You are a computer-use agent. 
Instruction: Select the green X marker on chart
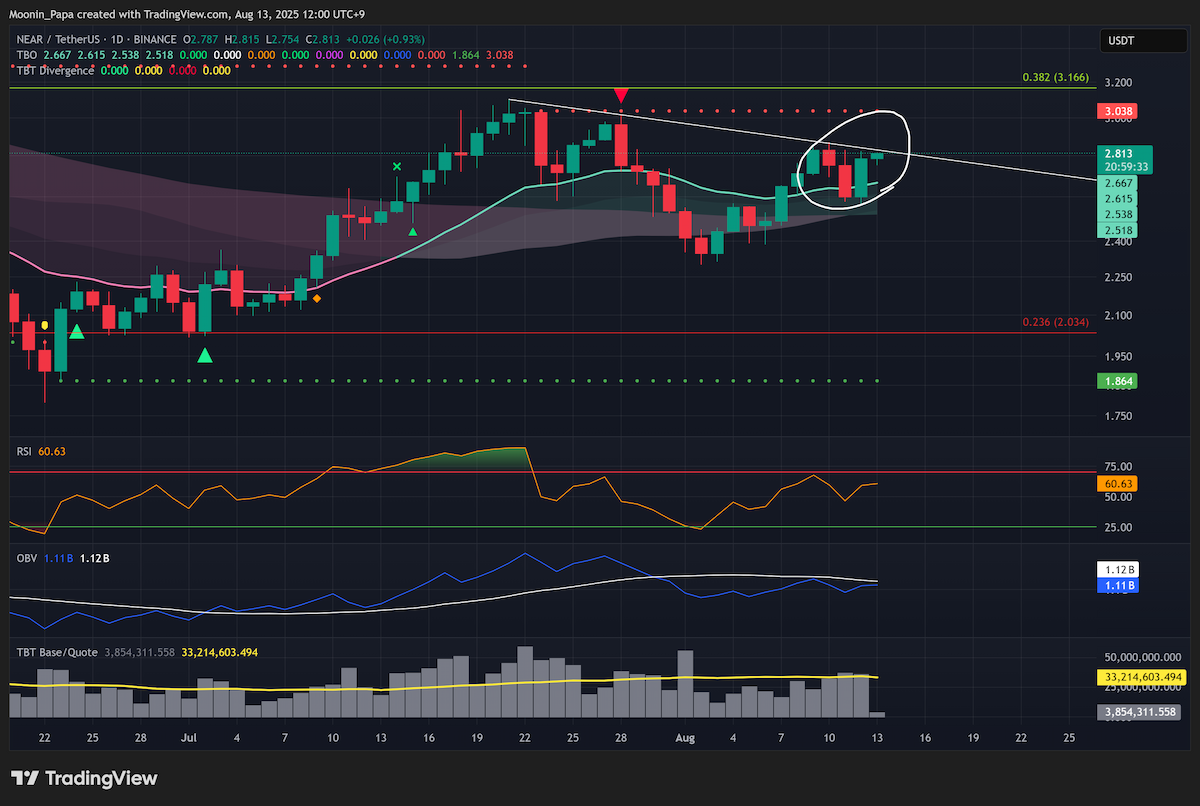tap(397, 167)
